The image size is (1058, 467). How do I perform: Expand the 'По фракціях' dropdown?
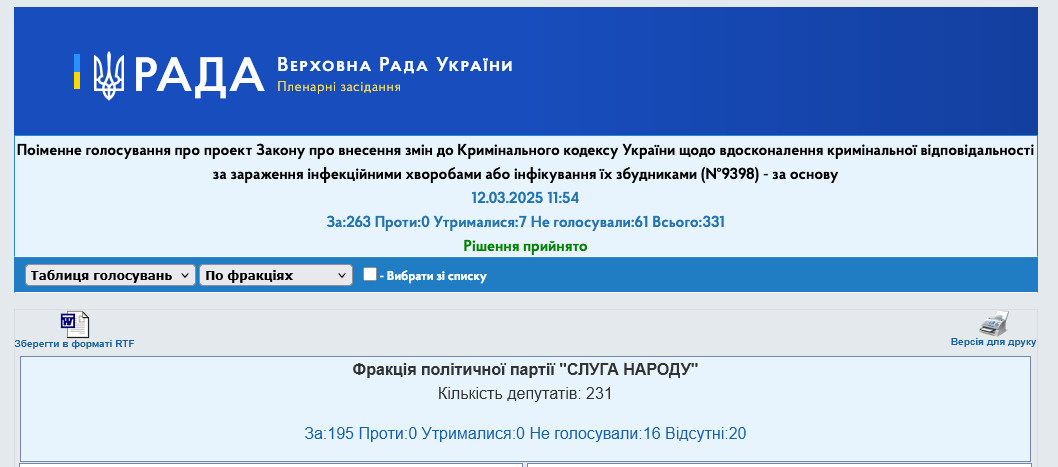pyautogui.click(x=275, y=275)
